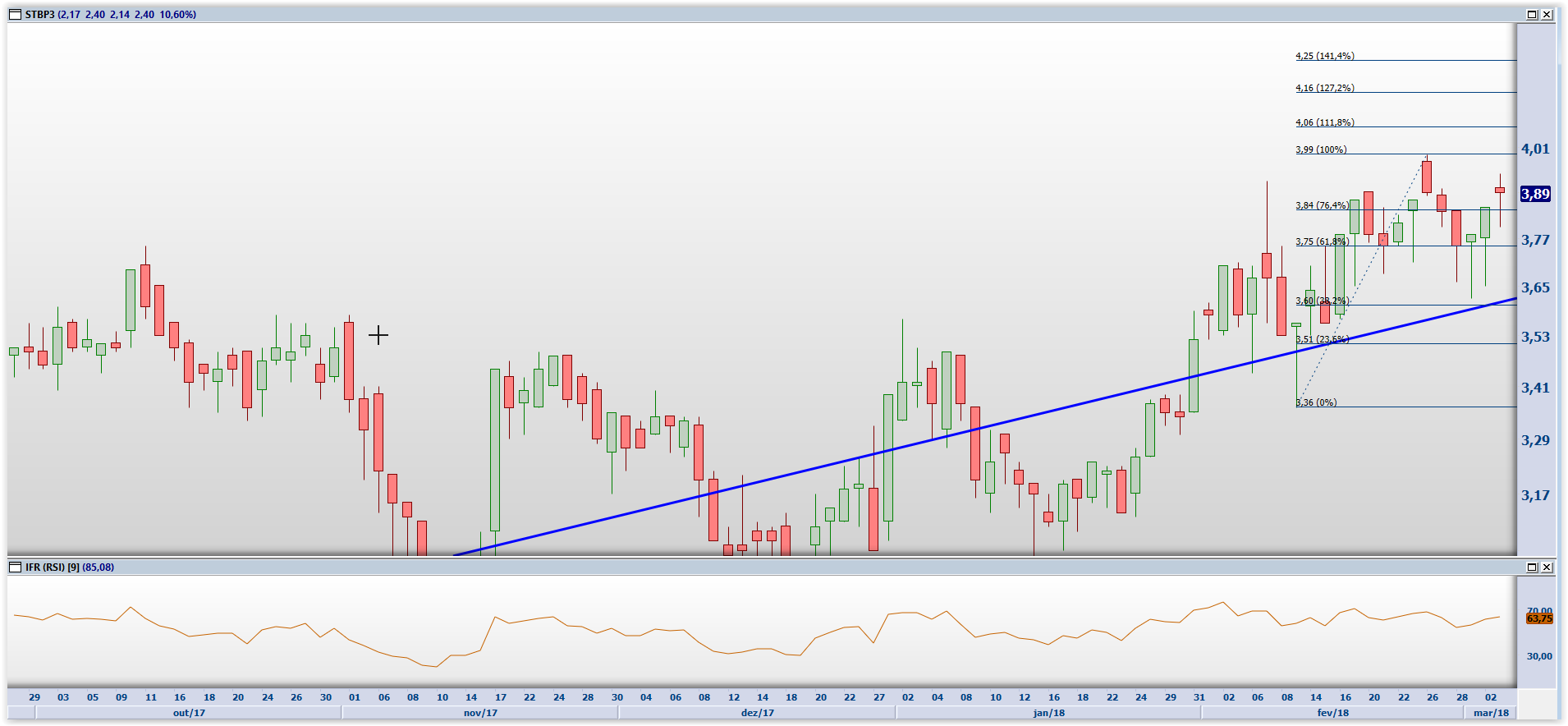Select the 3,99 (100%) Fibonacci level
The image size is (1568, 726).
point(1321,149)
